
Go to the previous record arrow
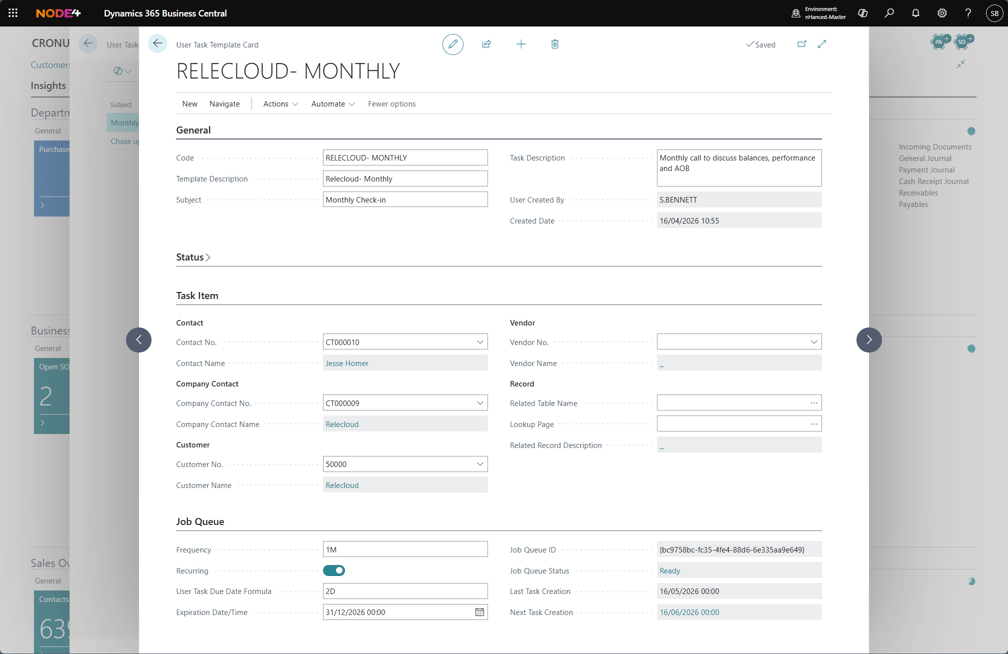(139, 340)
